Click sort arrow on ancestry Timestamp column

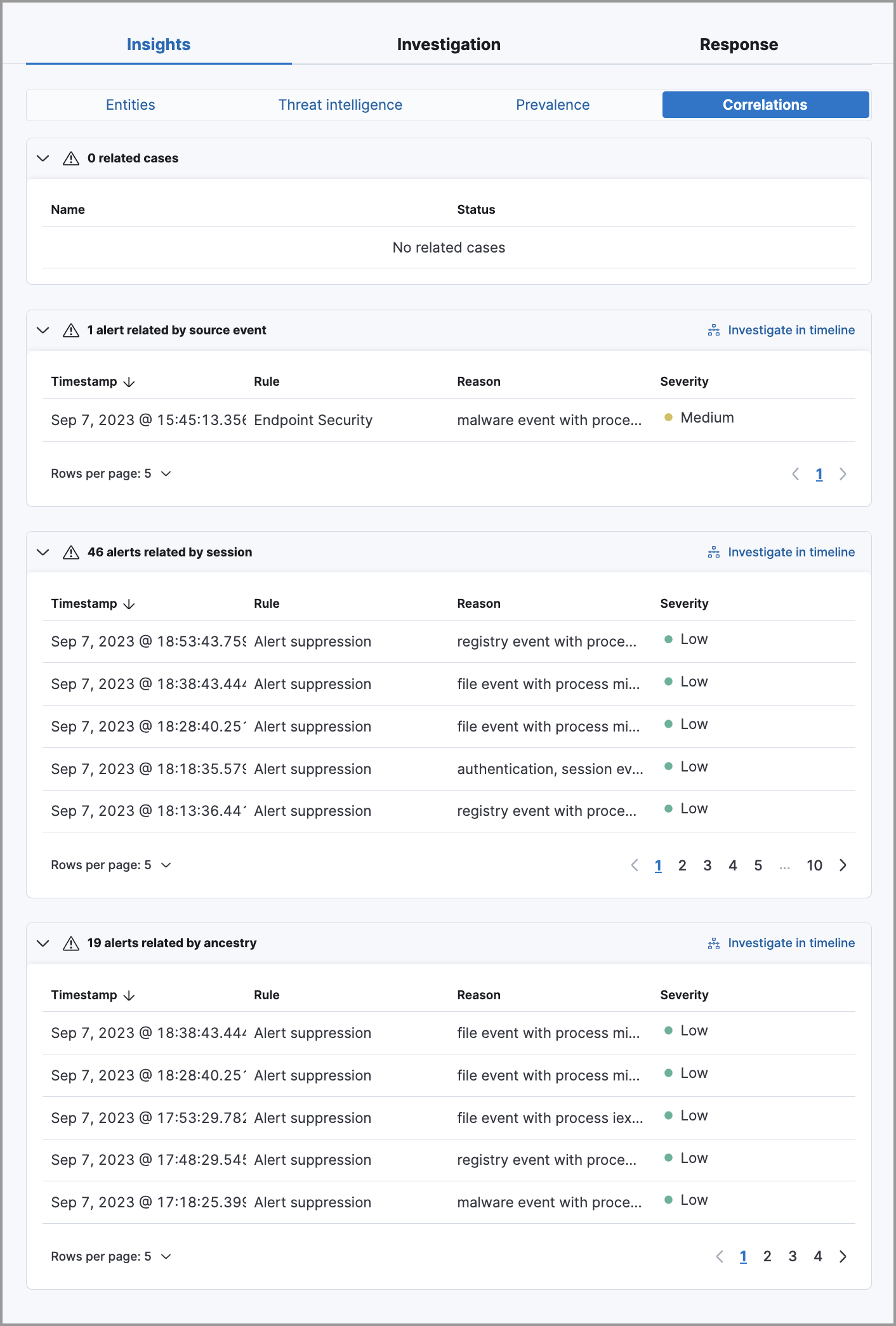(x=129, y=995)
